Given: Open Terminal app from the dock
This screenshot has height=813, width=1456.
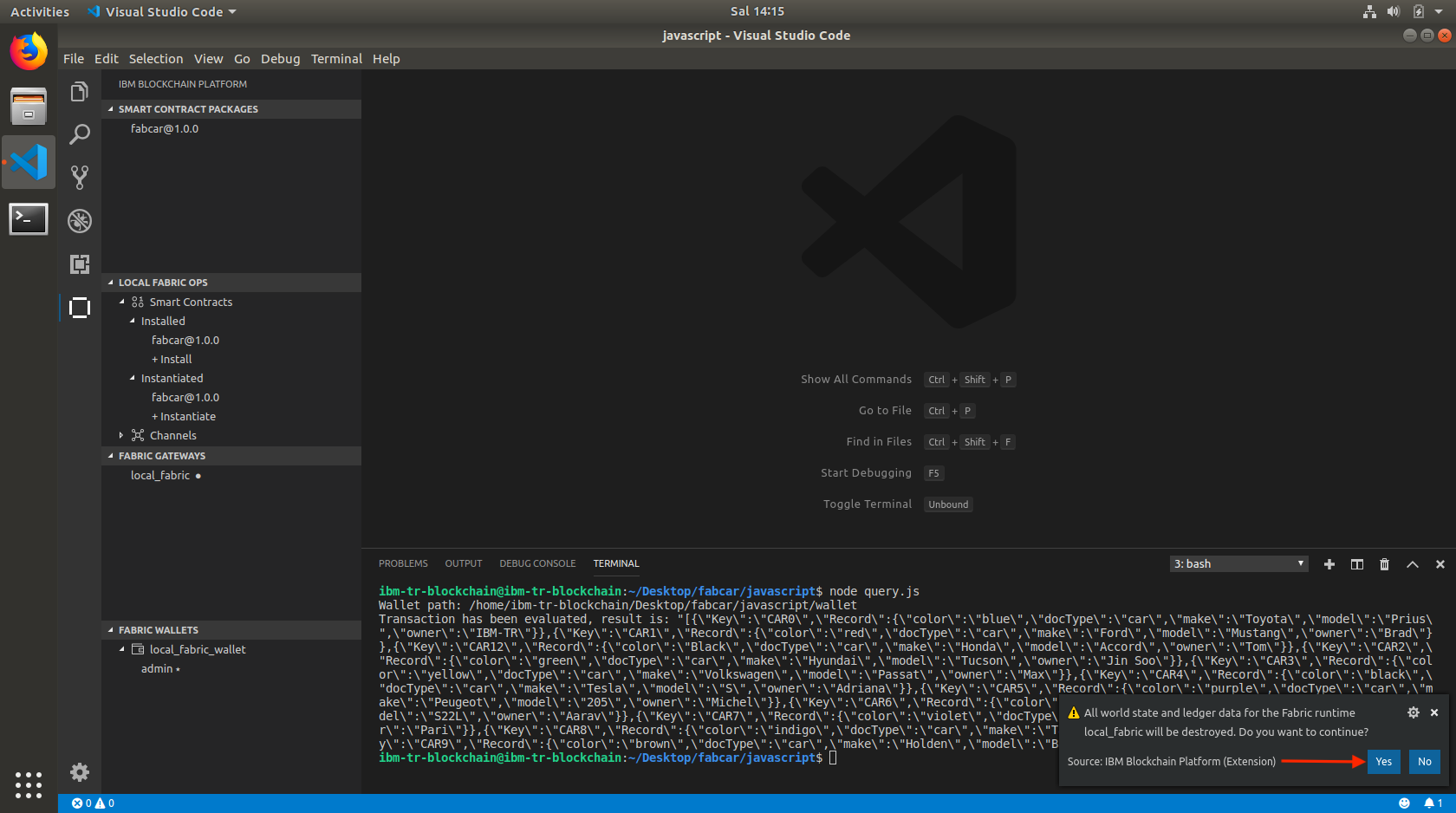Looking at the screenshot, I should coord(29,218).
